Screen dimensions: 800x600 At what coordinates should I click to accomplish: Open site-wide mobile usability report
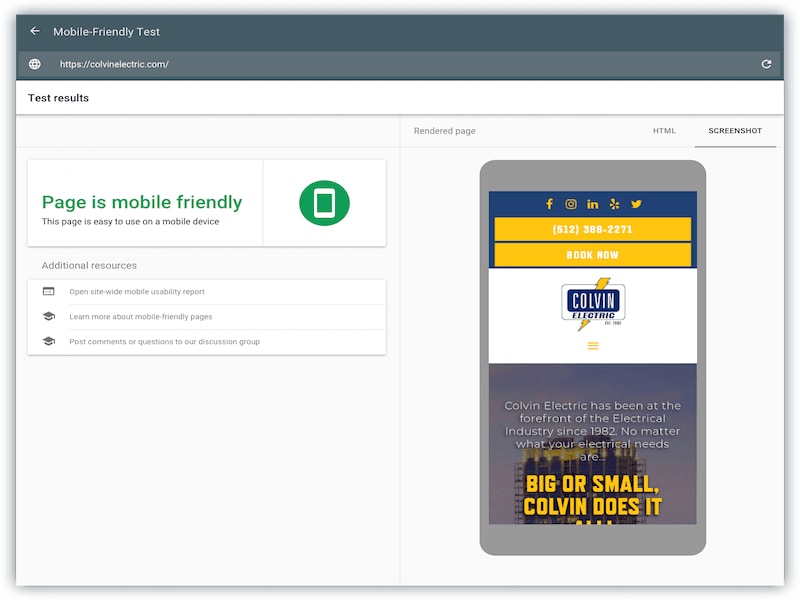[136, 291]
